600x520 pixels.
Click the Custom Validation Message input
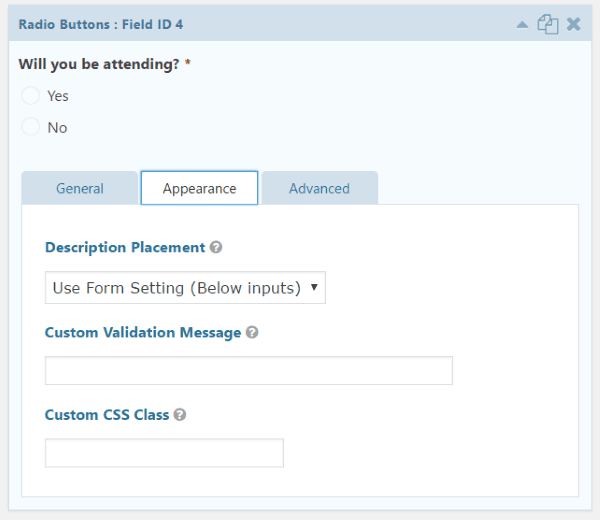(x=249, y=370)
